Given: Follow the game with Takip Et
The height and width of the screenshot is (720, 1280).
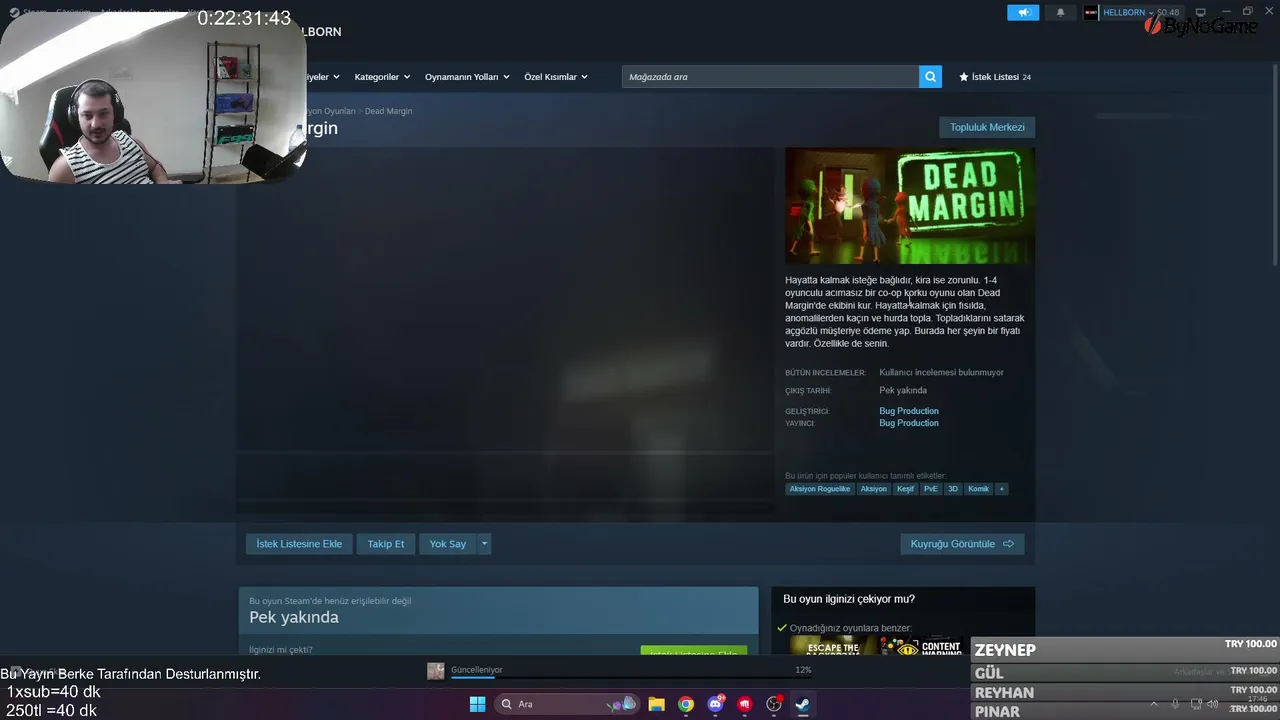Looking at the screenshot, I should (386, 544).
